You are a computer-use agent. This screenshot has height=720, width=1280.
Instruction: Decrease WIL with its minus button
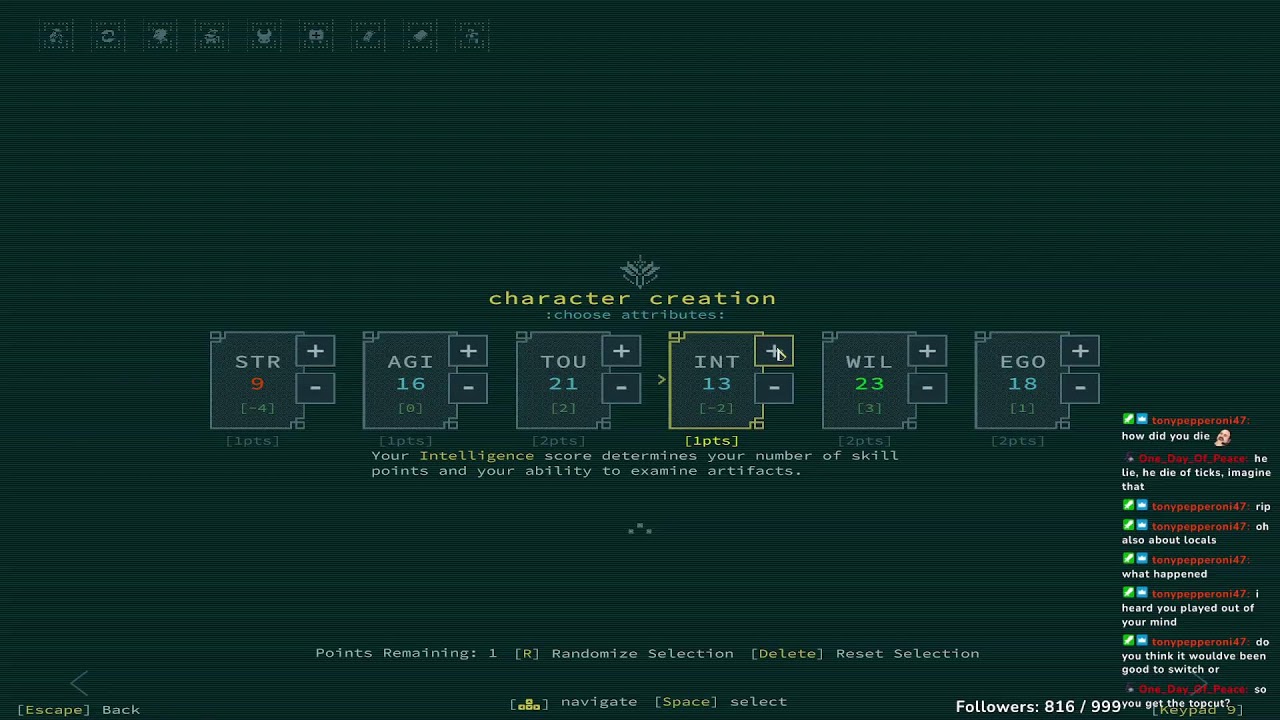pos(927,387)
